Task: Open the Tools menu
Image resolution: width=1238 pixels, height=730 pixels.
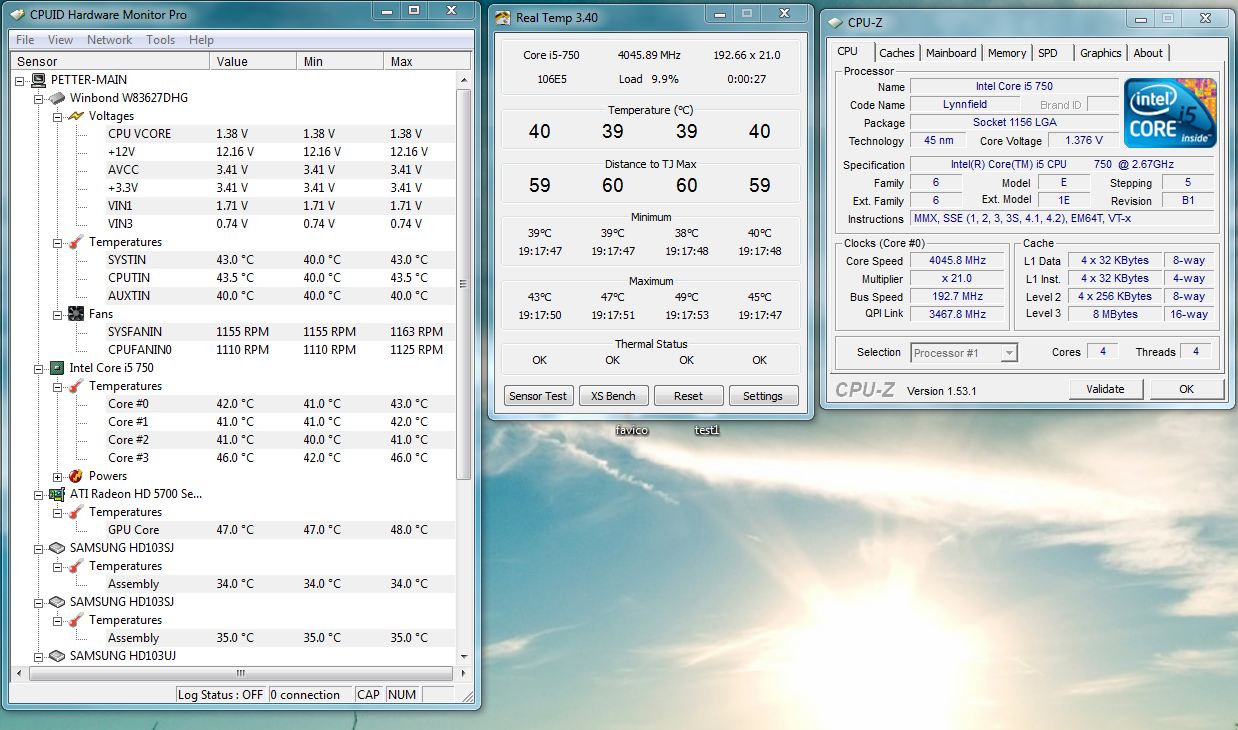Action: 160,40
